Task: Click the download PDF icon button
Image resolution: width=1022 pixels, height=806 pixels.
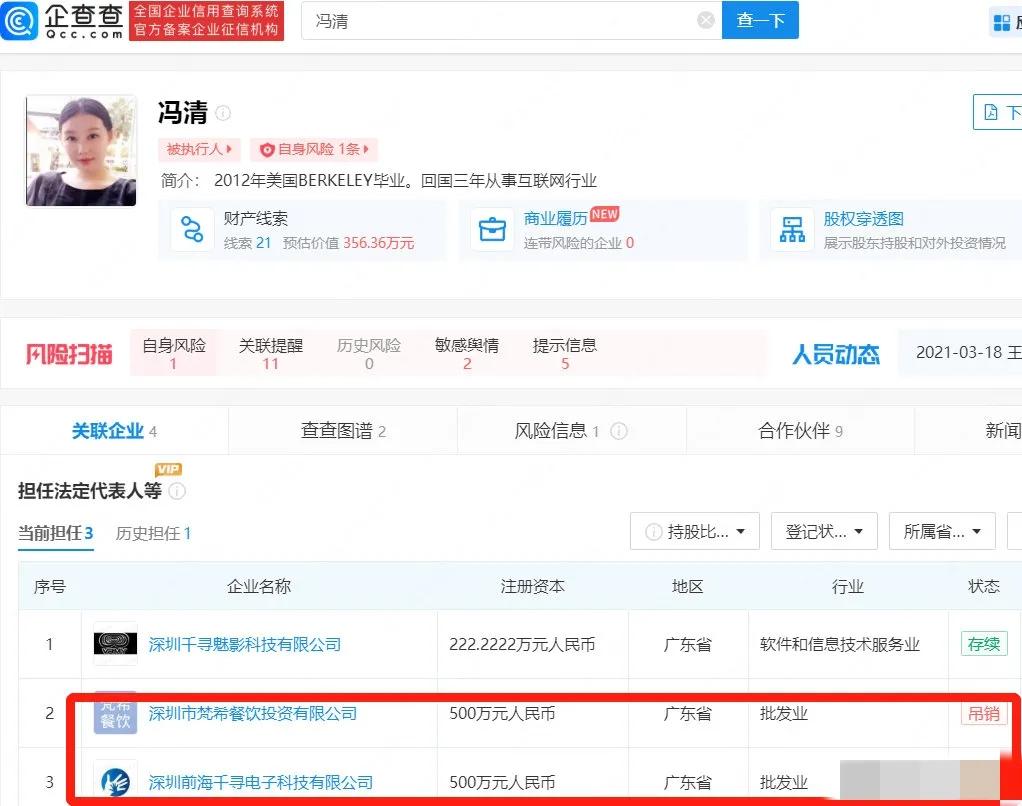Action: (997, 112)
